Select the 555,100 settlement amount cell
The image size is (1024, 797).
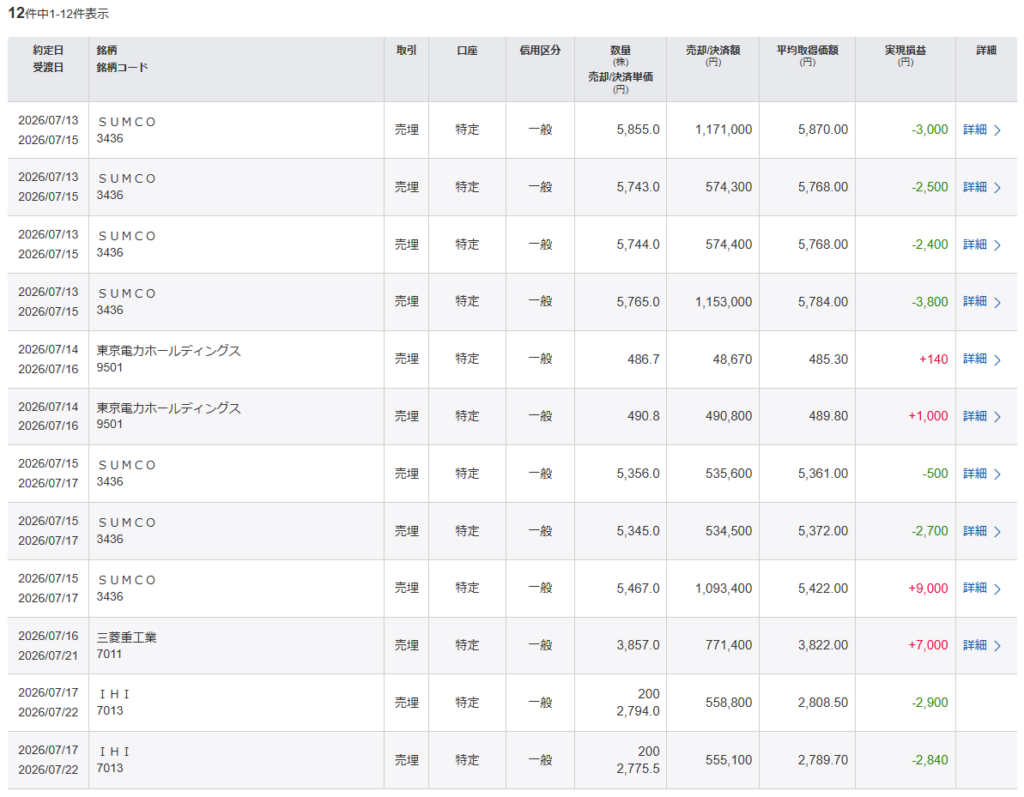click(729, 760)
